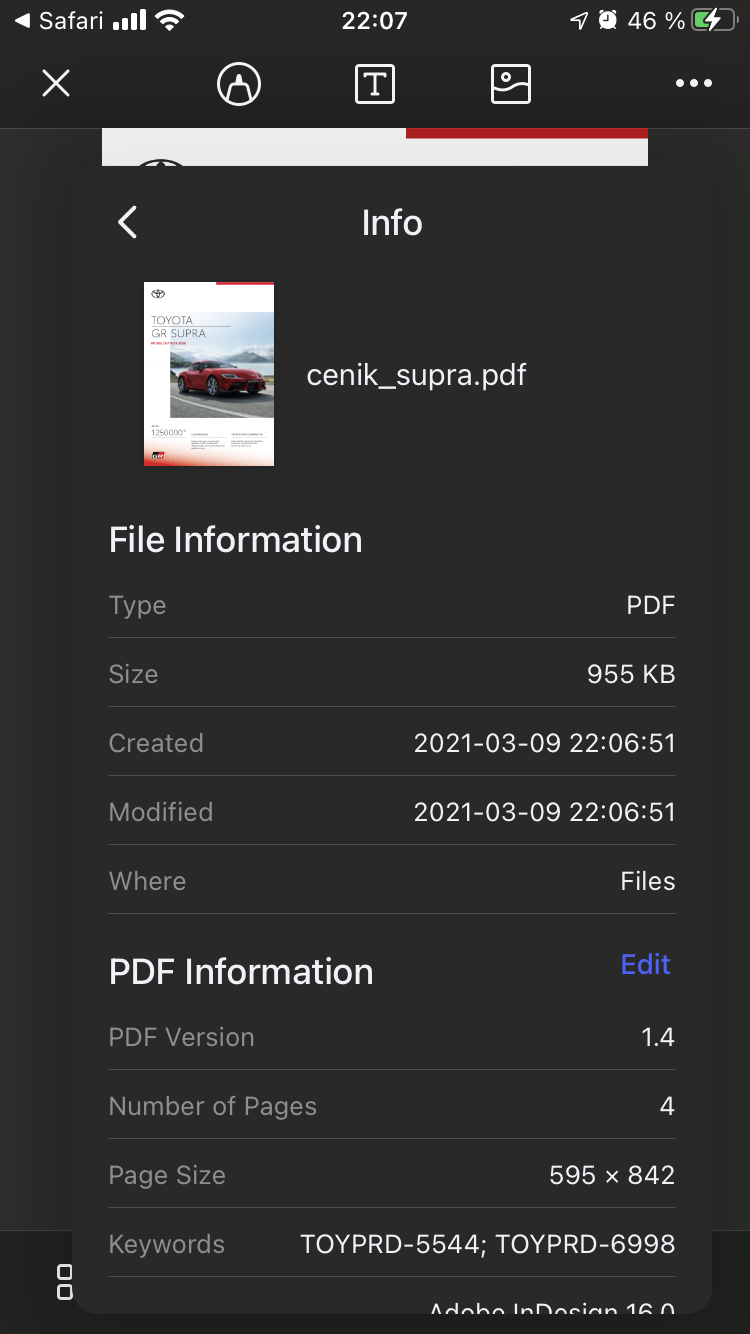
Task: Tap the cenik_supra.pdf cover thumbnail
Action: pyautogui.click(x=209, y=374)
